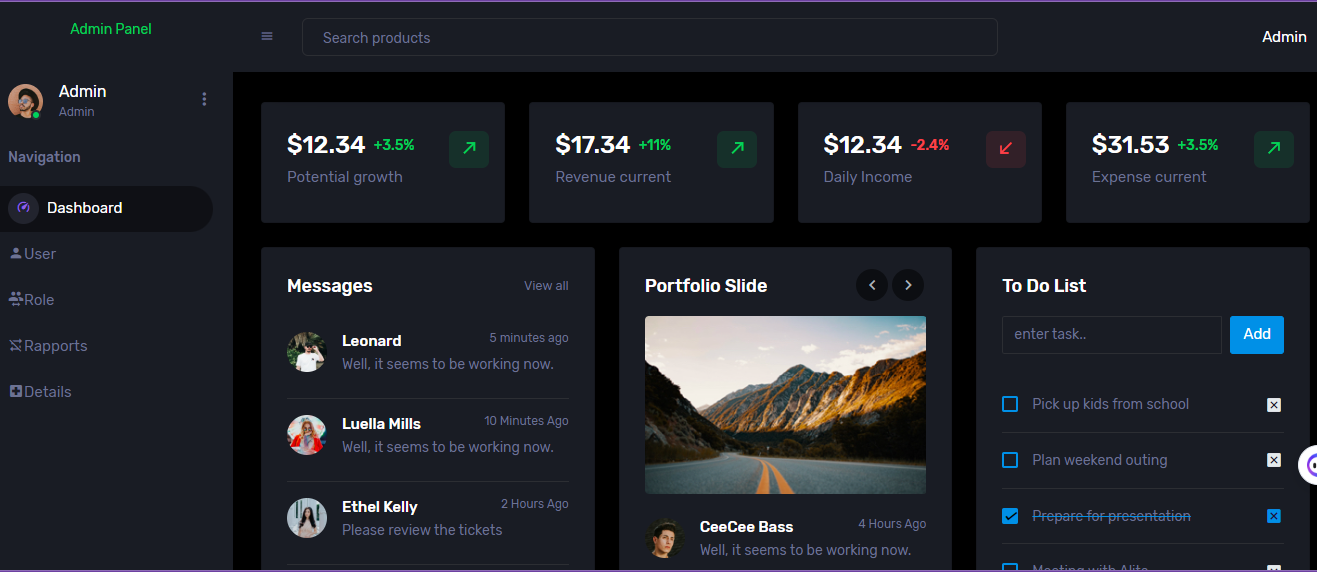Click the Details plus icon
This screenshot has width=1317, height=572.
click(x=16, y=391)
